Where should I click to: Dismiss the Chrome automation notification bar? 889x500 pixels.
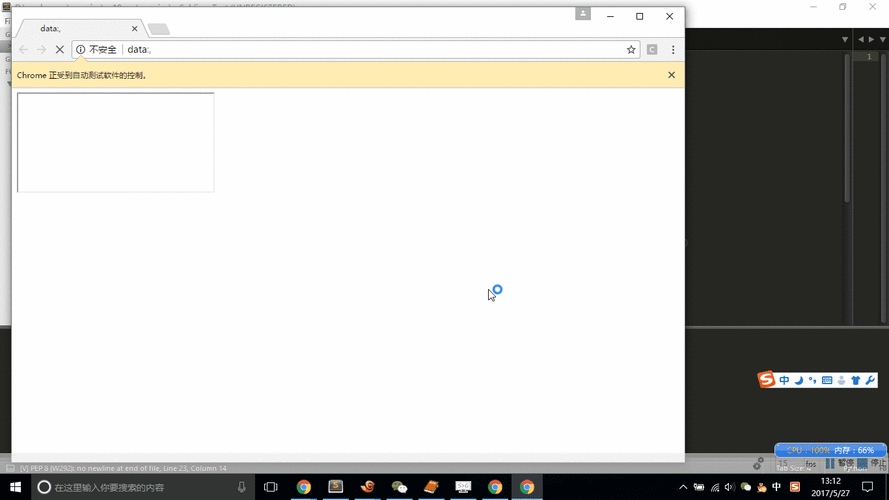coord(671,75)
